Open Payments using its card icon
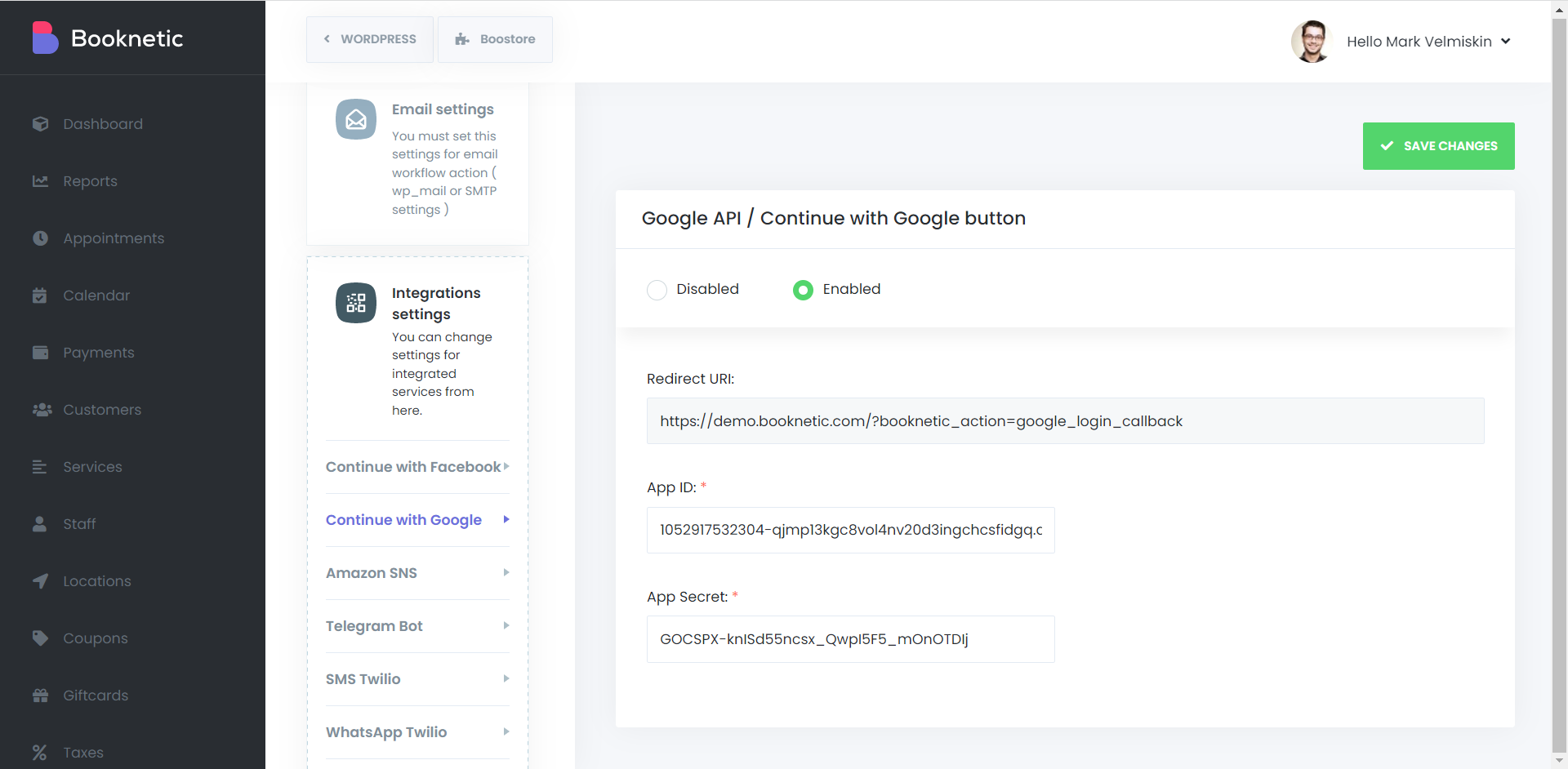 point(41,353)
